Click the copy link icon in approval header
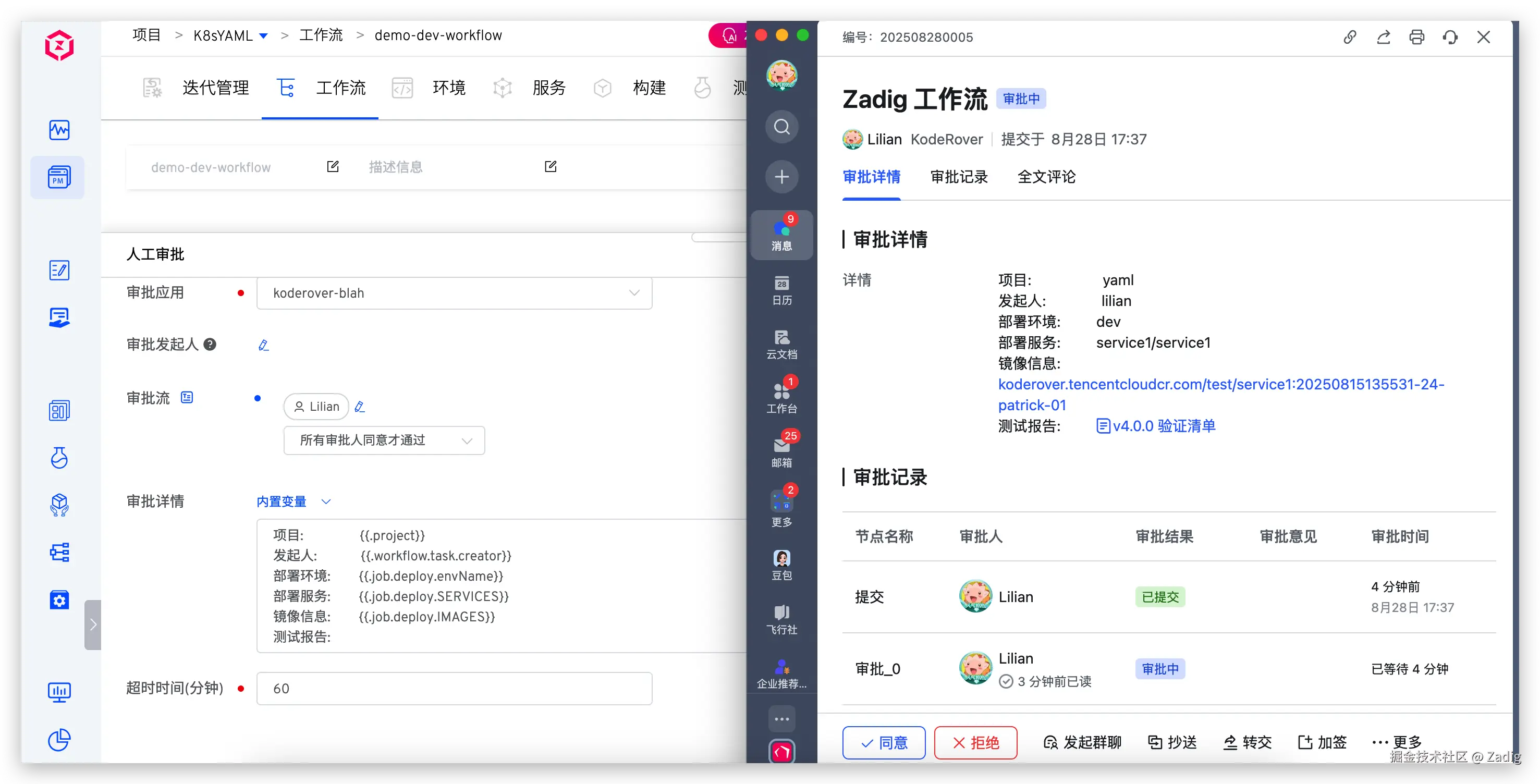Image resolution: width=1540 pixels, height=784 pixels. pyautogui.click(x=1350, y=37)
